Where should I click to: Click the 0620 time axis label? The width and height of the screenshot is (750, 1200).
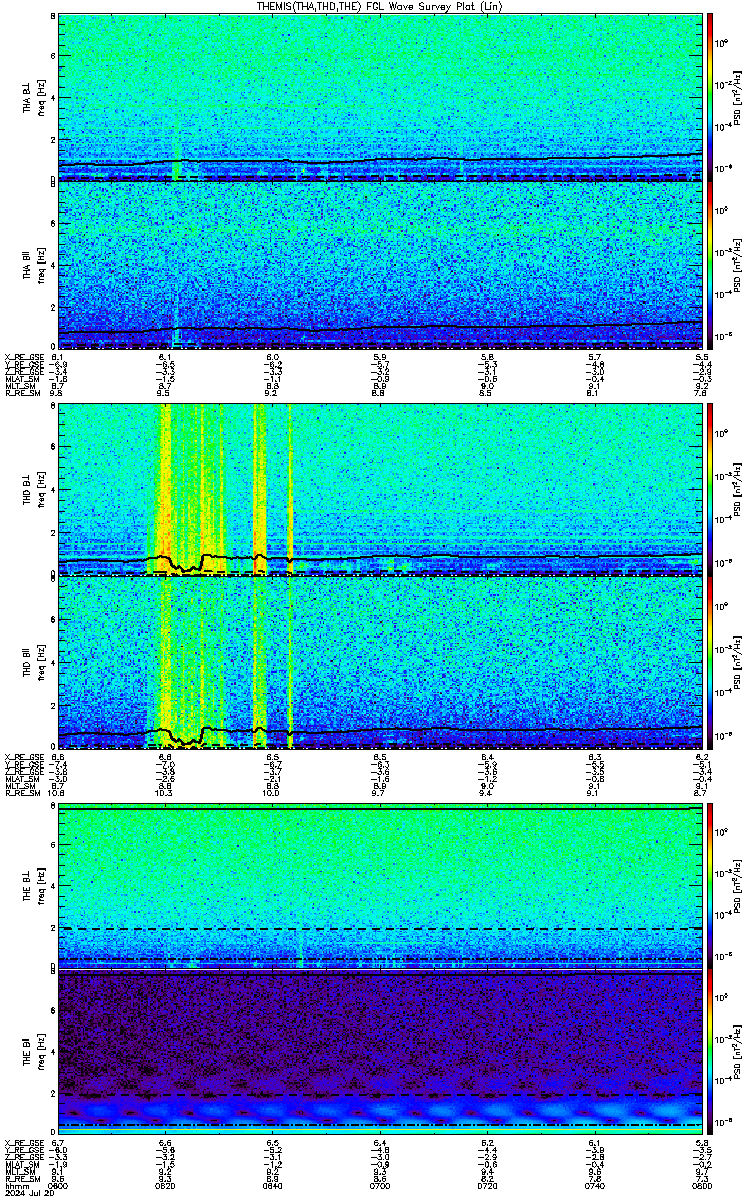coord(165,1186)
